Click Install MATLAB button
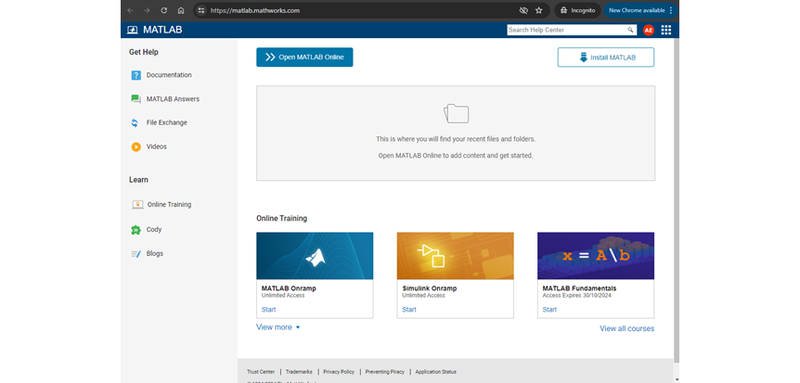The height and width of the screenshot is (383, 800). click(606, 57)
